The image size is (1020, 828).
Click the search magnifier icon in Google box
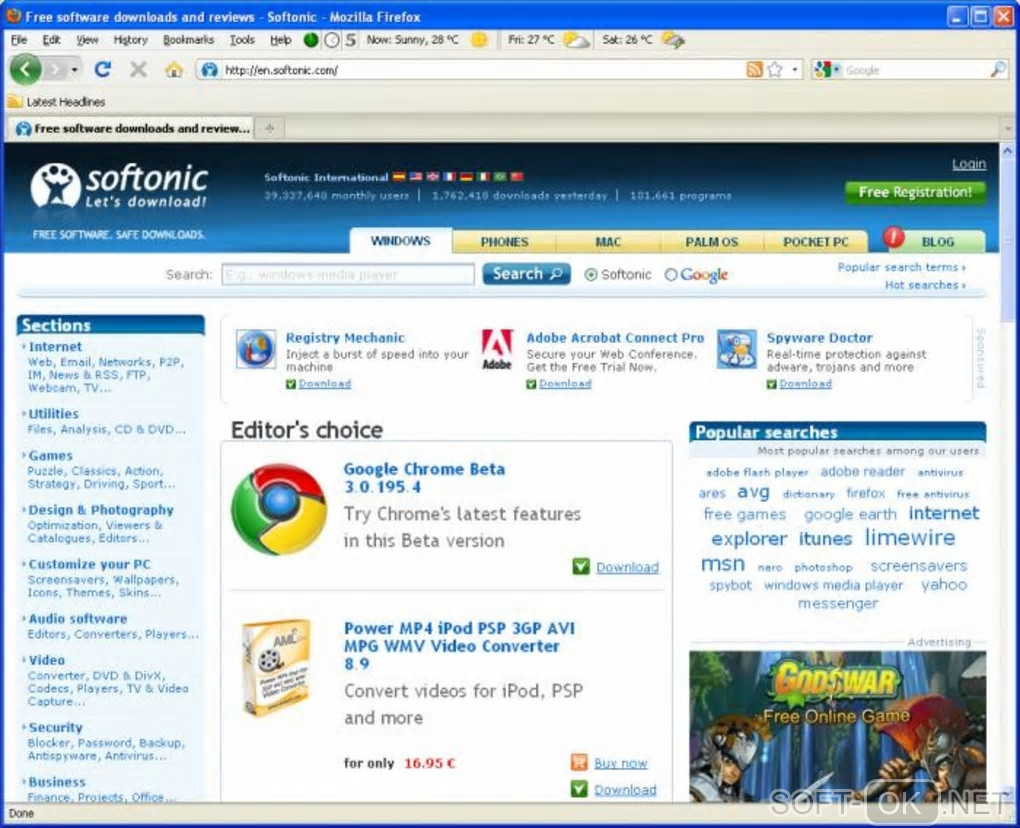[998, 69]
